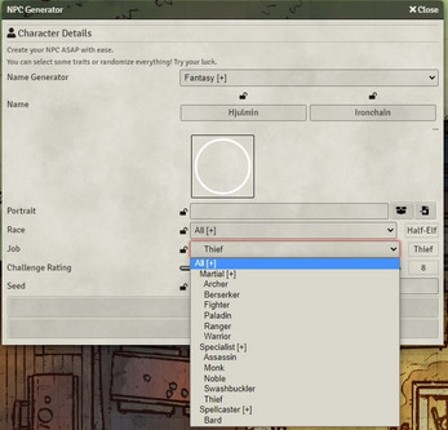Open the portrait token browse icon
This screenshot has width=448, height=430.
pyautogui.click(x=401, y=211)
